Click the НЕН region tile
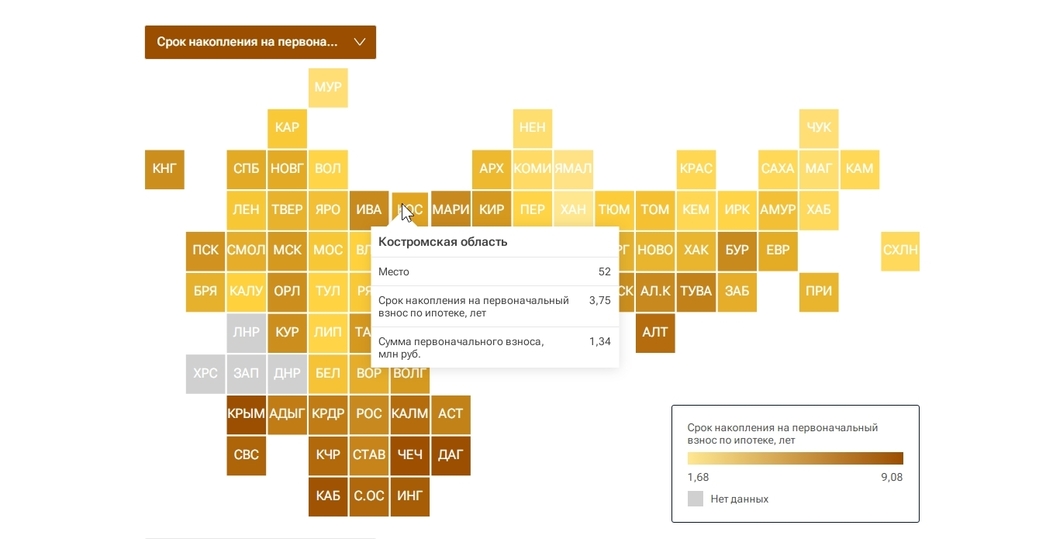This screenshot has height=539, width=1046. (532, 128)
